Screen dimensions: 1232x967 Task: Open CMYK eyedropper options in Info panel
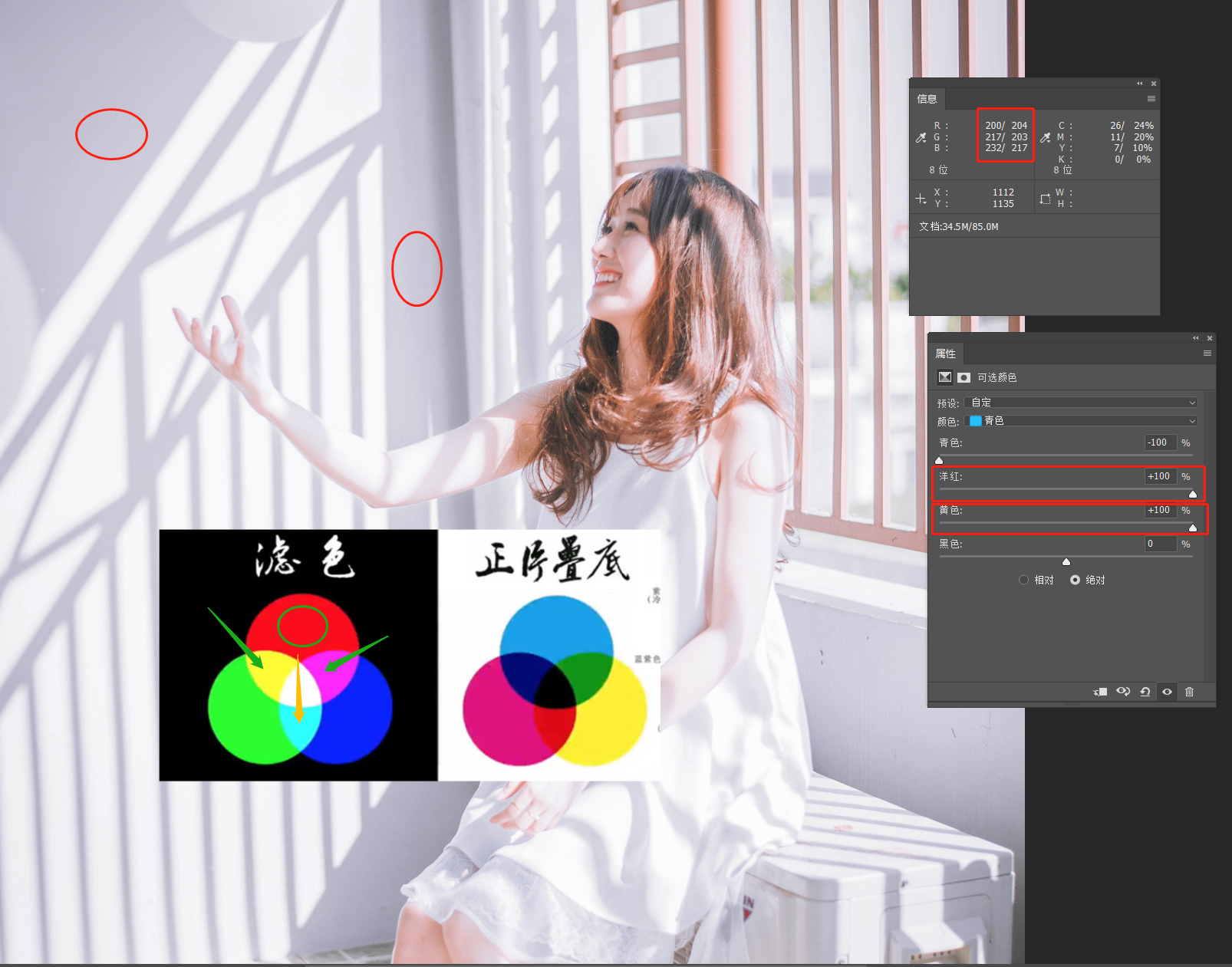coord(1045,138)
